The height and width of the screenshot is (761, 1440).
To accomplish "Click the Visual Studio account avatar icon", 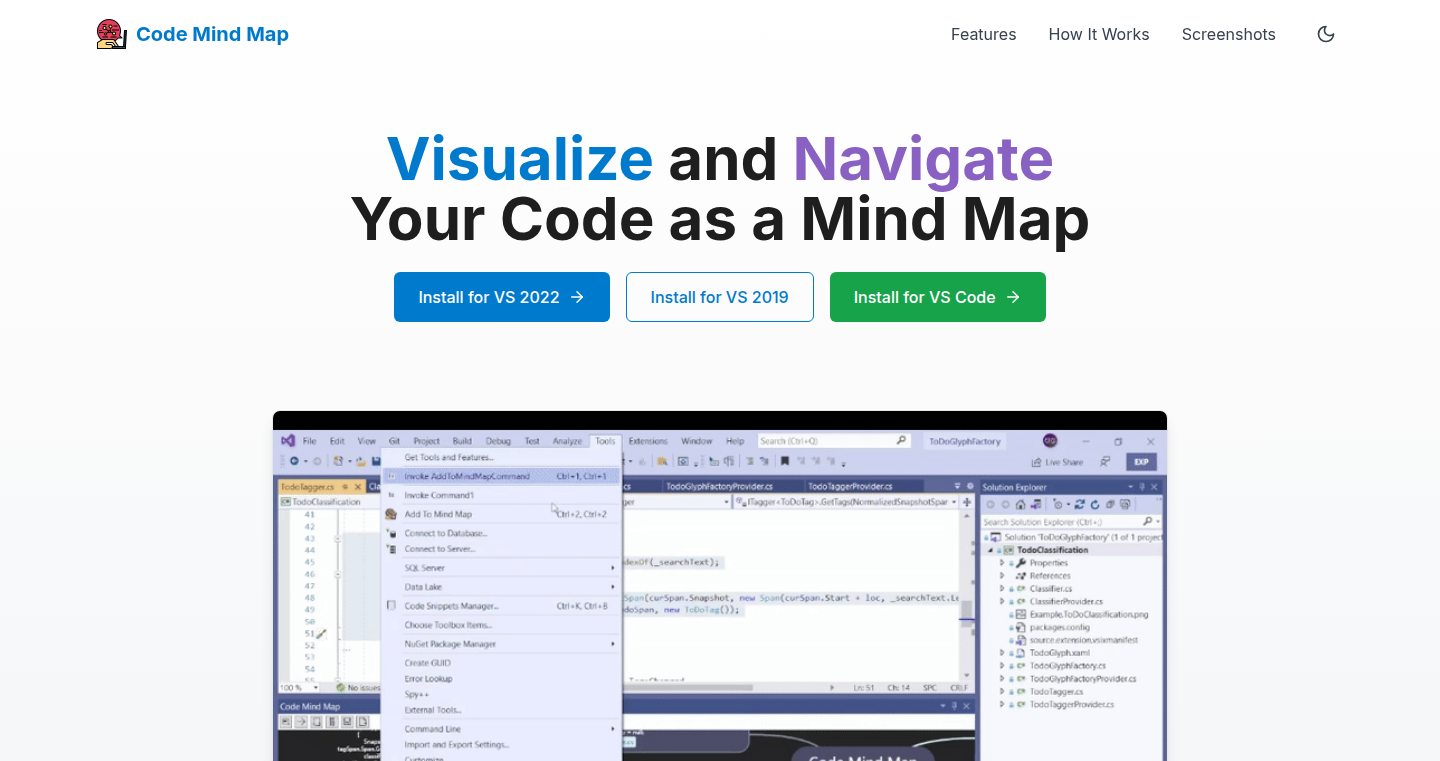I will tap(1050, 440).
